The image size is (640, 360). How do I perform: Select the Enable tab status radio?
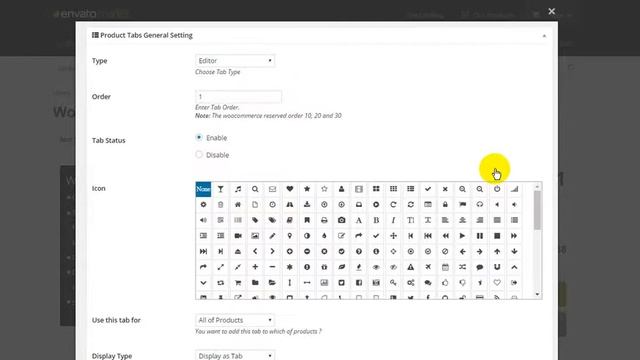[x=199, y=138]
